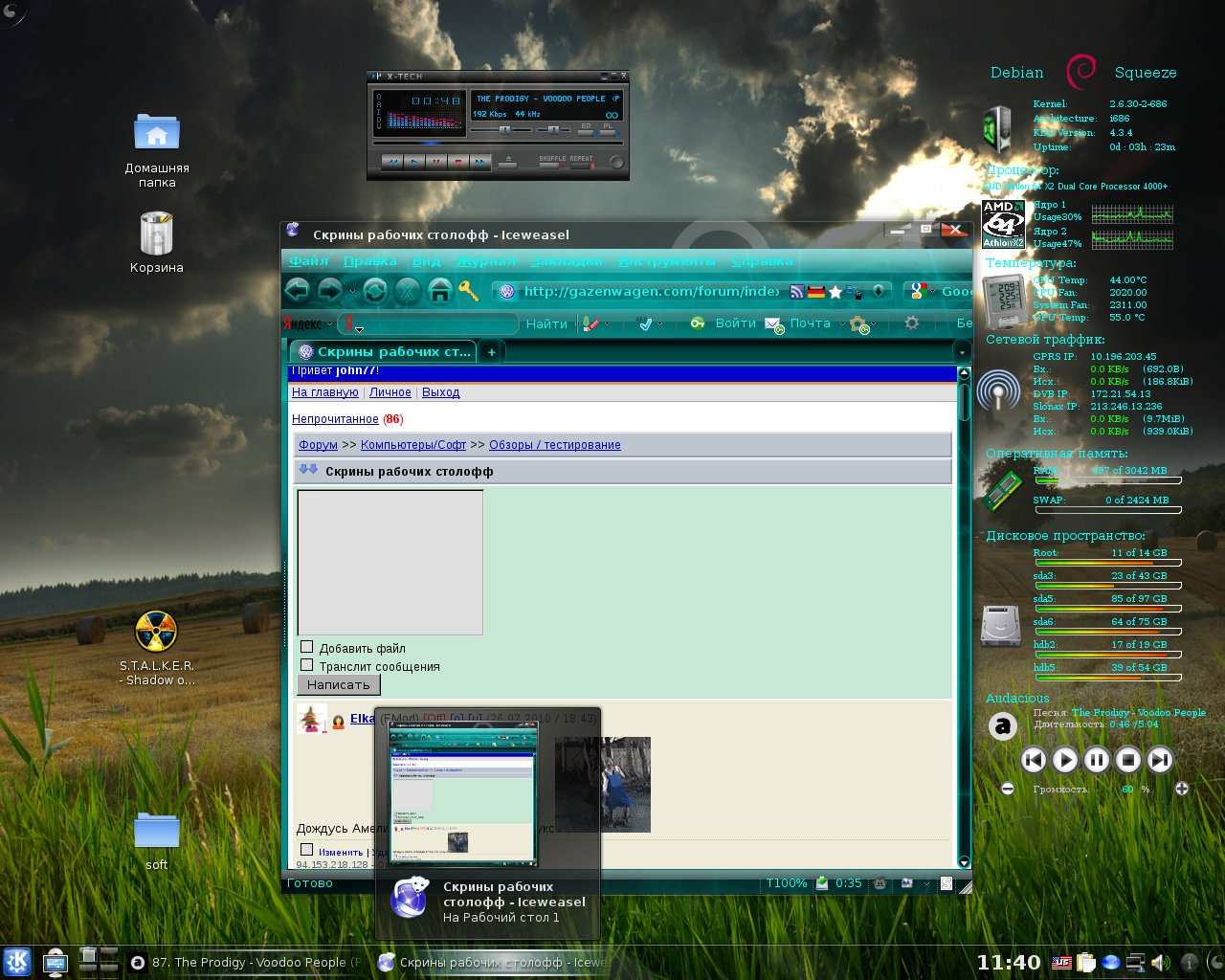Open the Личное link

[390, 392]
